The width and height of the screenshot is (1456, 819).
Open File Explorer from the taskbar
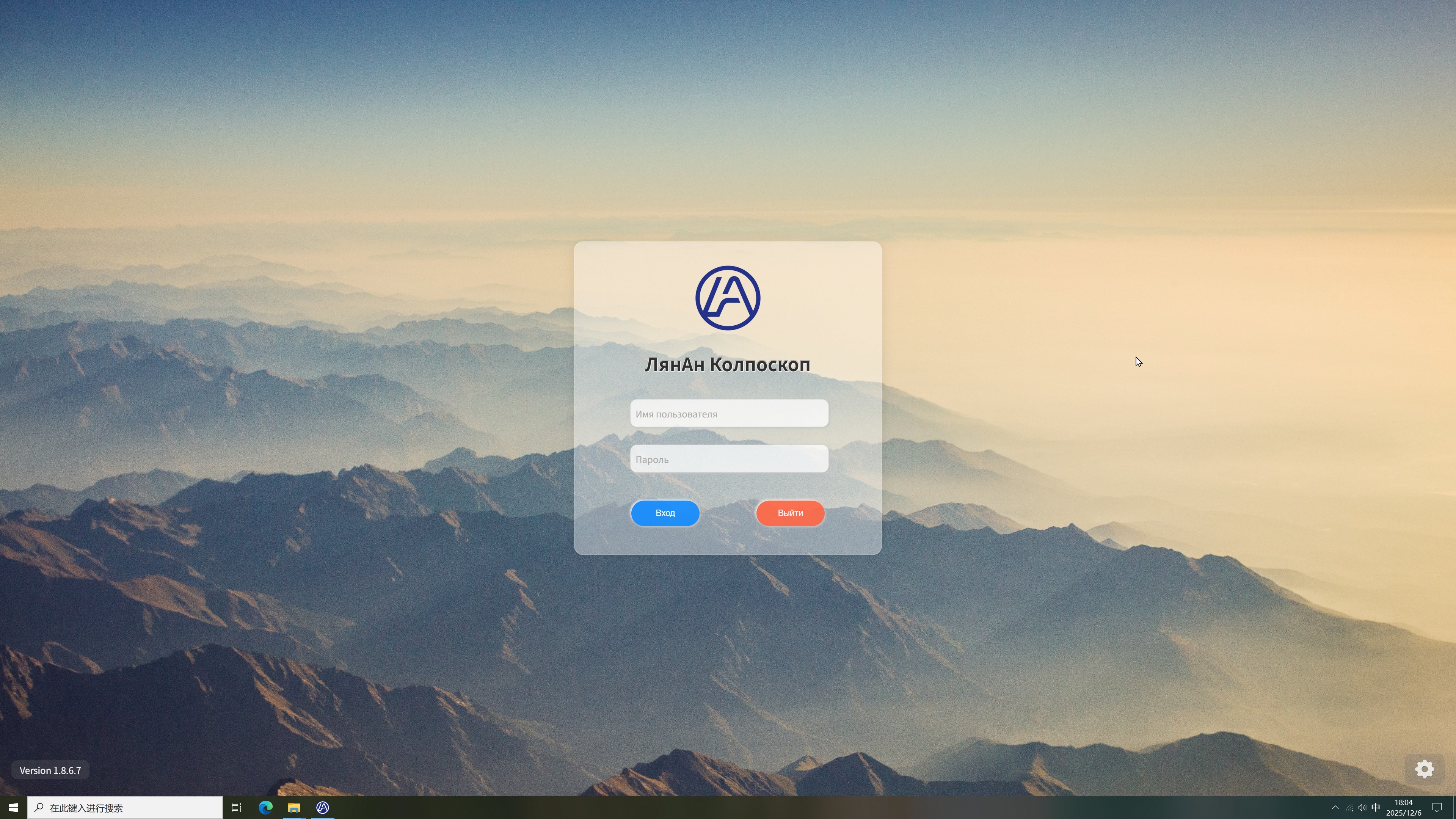pyautogui.click(x=294, y=808)
